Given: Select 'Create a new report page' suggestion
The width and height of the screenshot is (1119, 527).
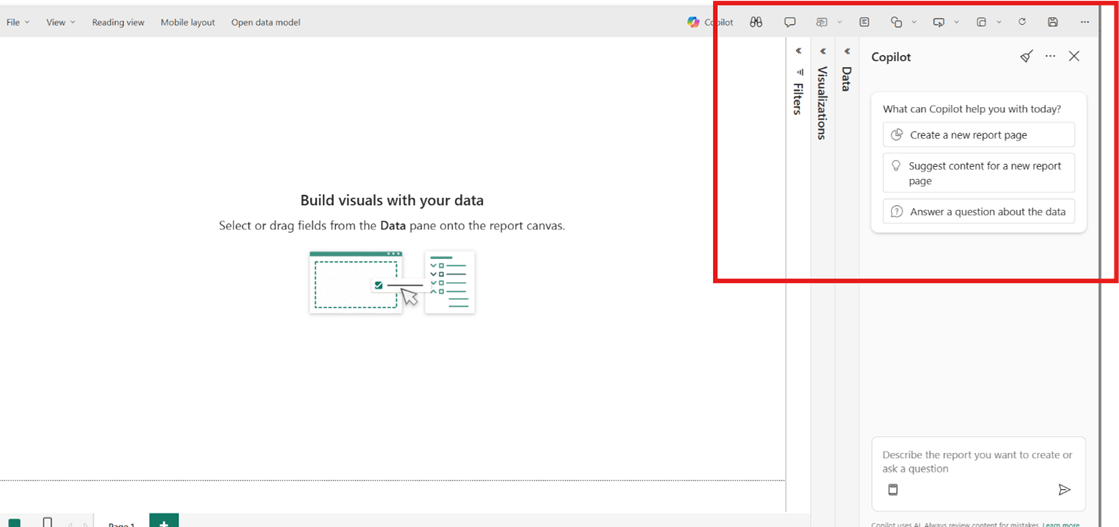Looking at the screenshot, I should tap(978, 135).
